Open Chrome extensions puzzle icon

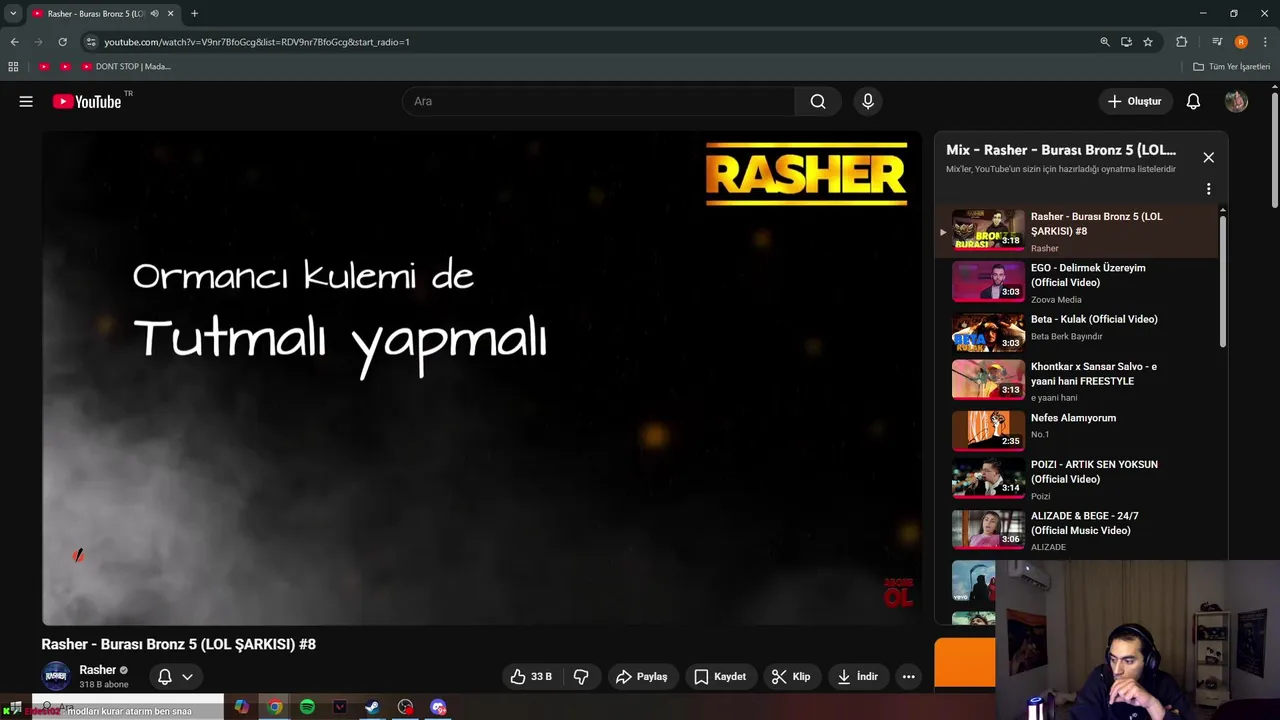click(x=1181, y=42)
